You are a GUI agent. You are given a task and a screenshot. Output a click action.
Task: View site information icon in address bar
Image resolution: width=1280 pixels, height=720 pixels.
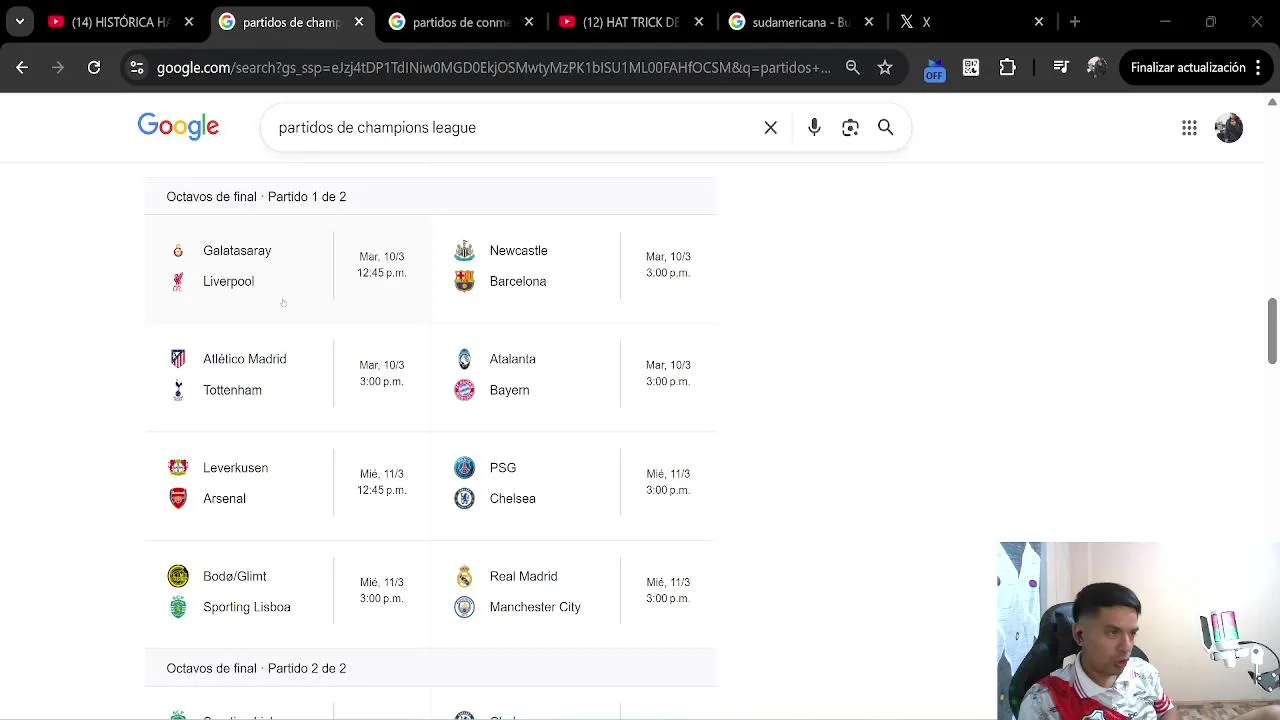coord(137,68)
